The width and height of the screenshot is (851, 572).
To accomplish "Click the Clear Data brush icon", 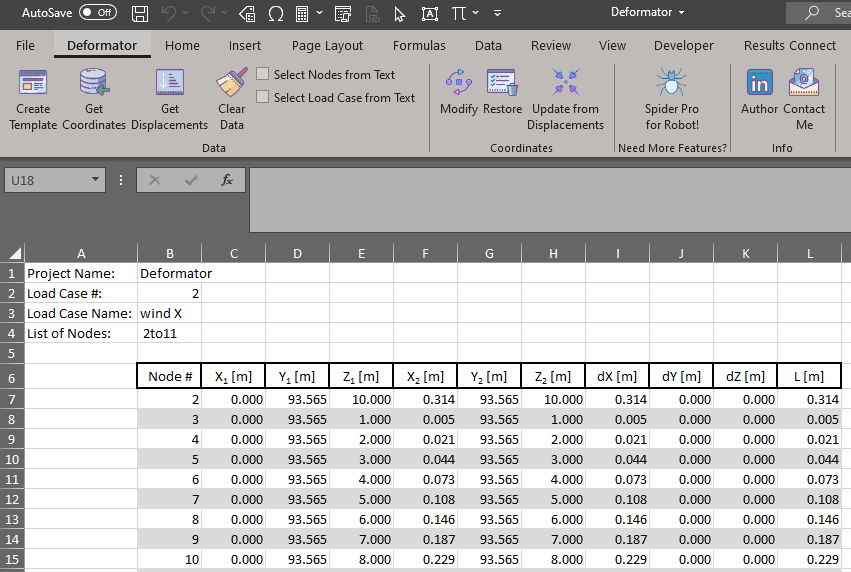I will [231, 84].
